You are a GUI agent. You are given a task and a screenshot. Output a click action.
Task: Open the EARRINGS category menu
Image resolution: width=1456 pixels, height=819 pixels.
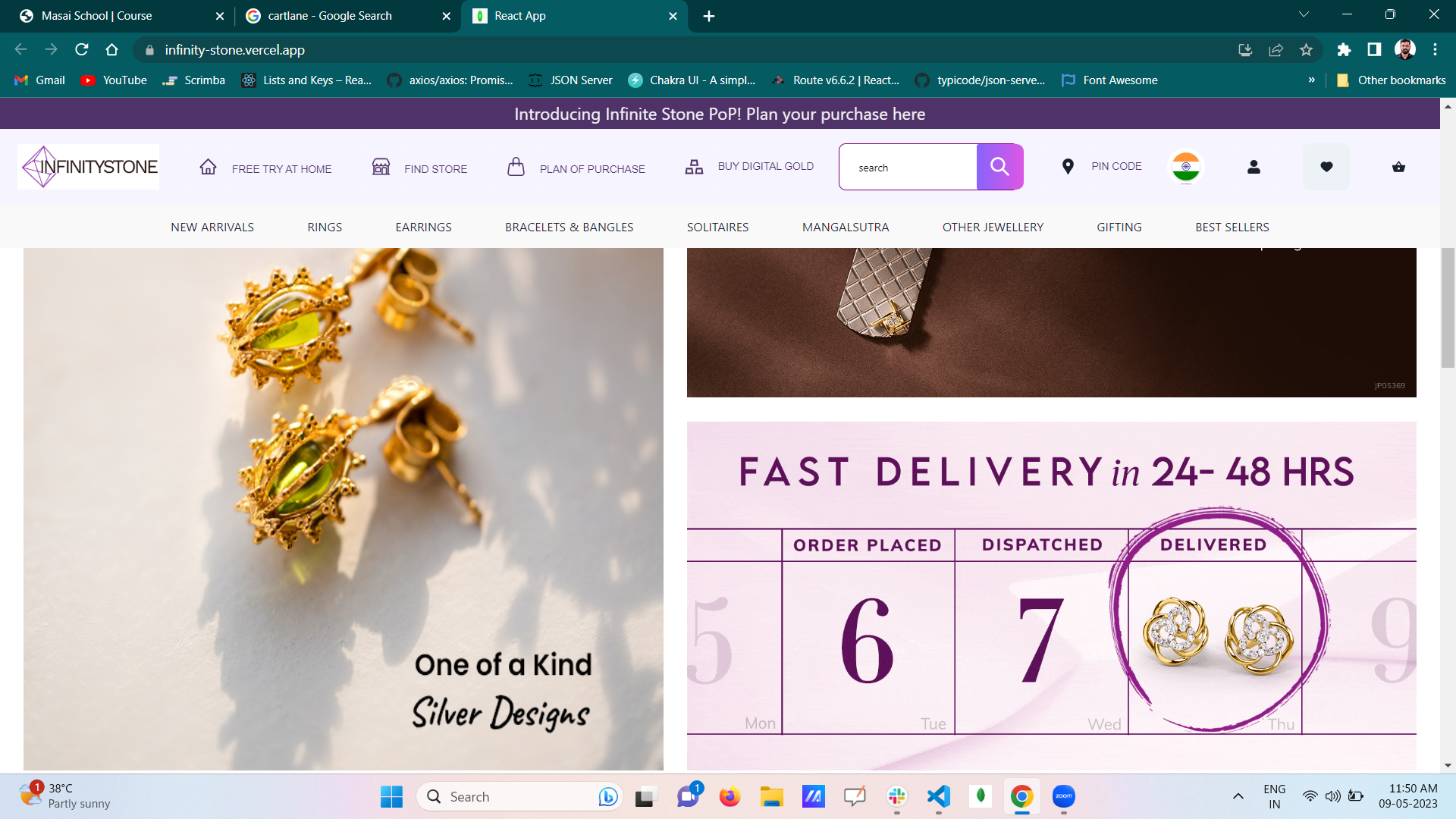tap(423, 227)
